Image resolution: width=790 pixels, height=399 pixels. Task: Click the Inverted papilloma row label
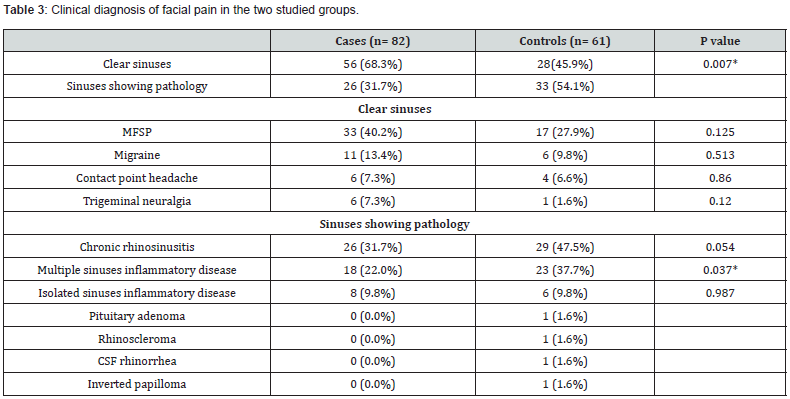point(137,384)
